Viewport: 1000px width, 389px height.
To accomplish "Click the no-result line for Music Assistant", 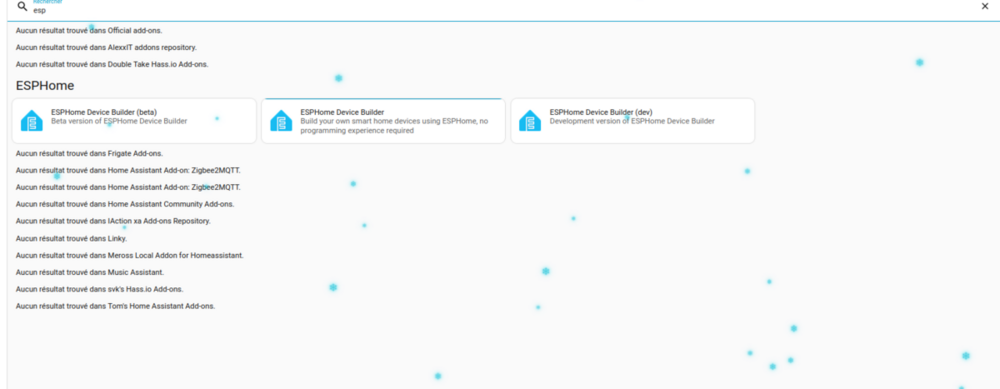I will pyautogui.click(x=90, y=272).
